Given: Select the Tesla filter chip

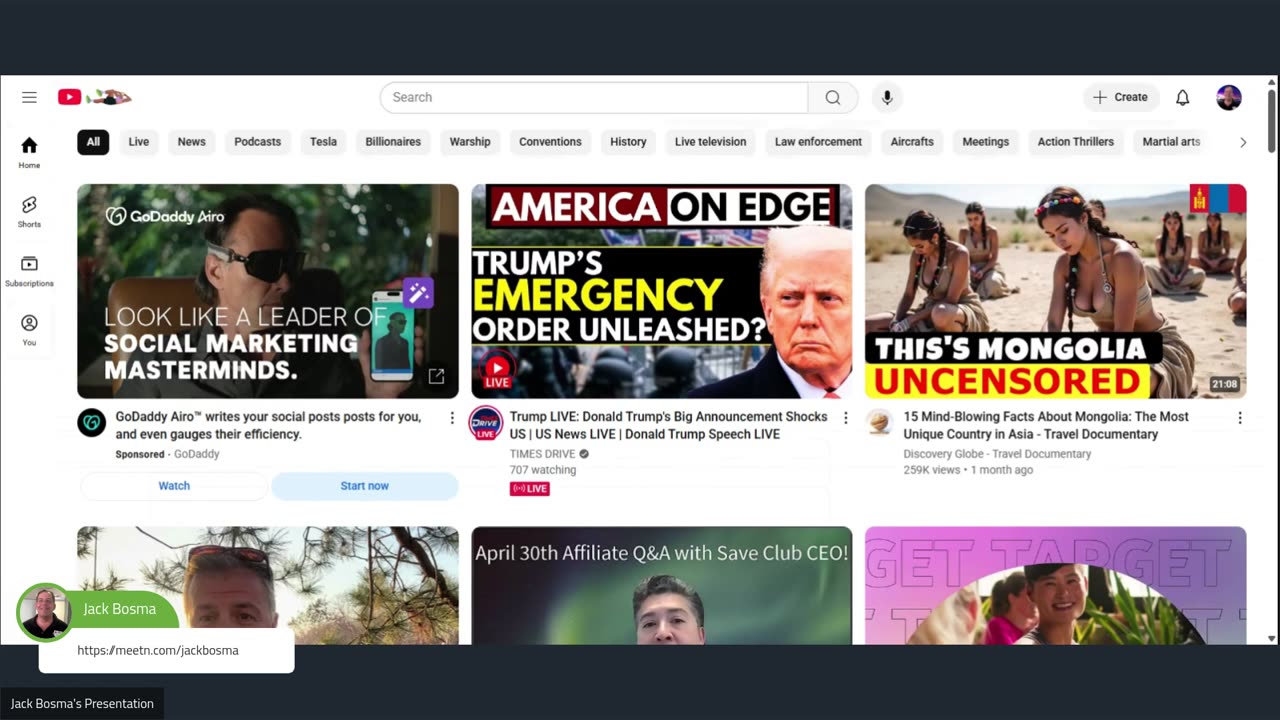Looking at the screenshot, I should pyautogui.click(x=323, y=142).
